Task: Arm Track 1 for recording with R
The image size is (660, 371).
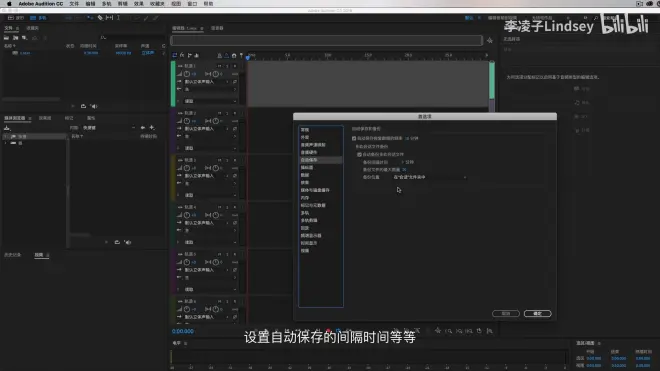Action: pyautogui.click(x=235, y=66)
